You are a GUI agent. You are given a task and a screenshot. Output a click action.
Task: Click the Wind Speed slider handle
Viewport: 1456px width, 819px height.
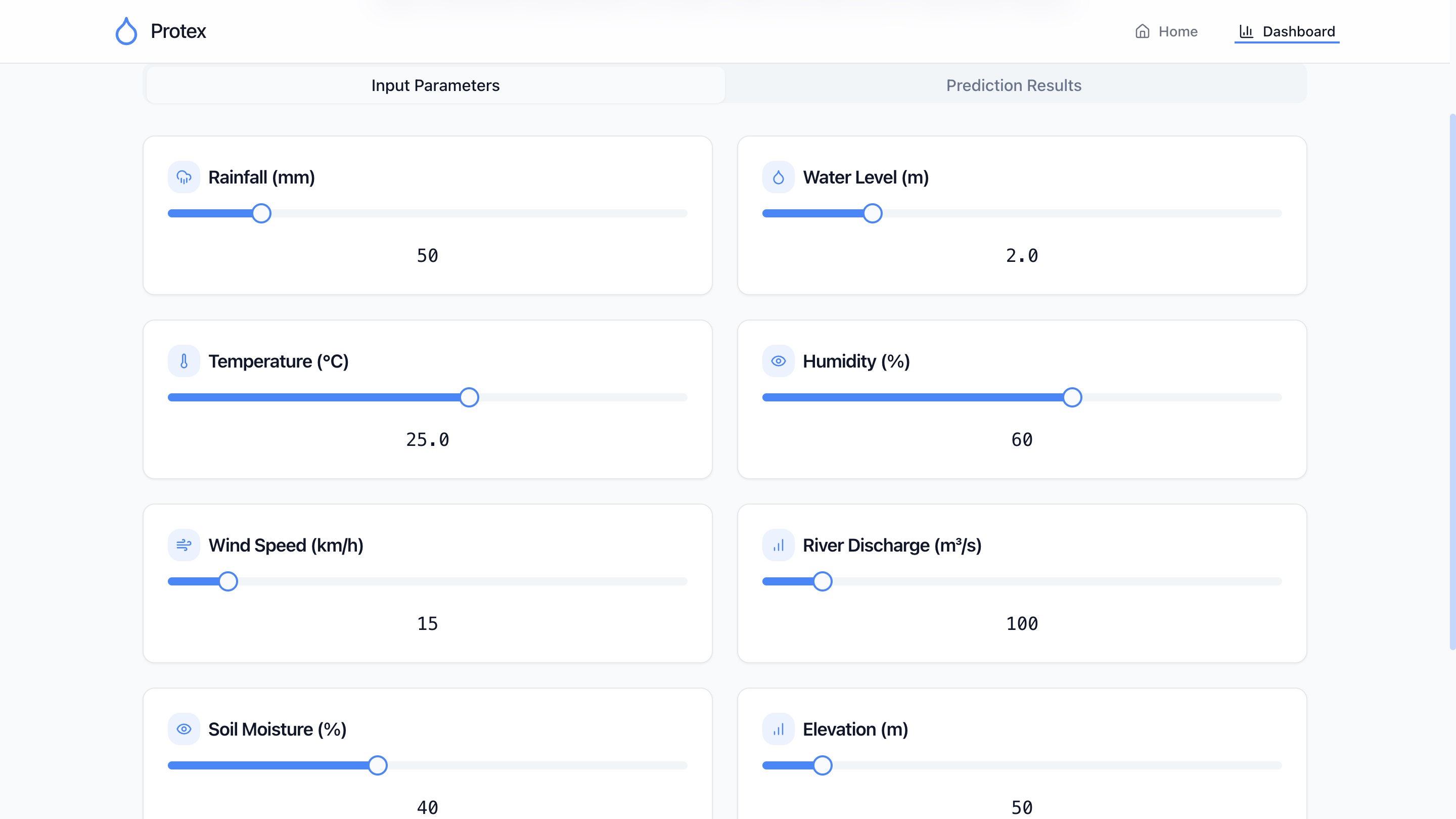pos(229,581)
